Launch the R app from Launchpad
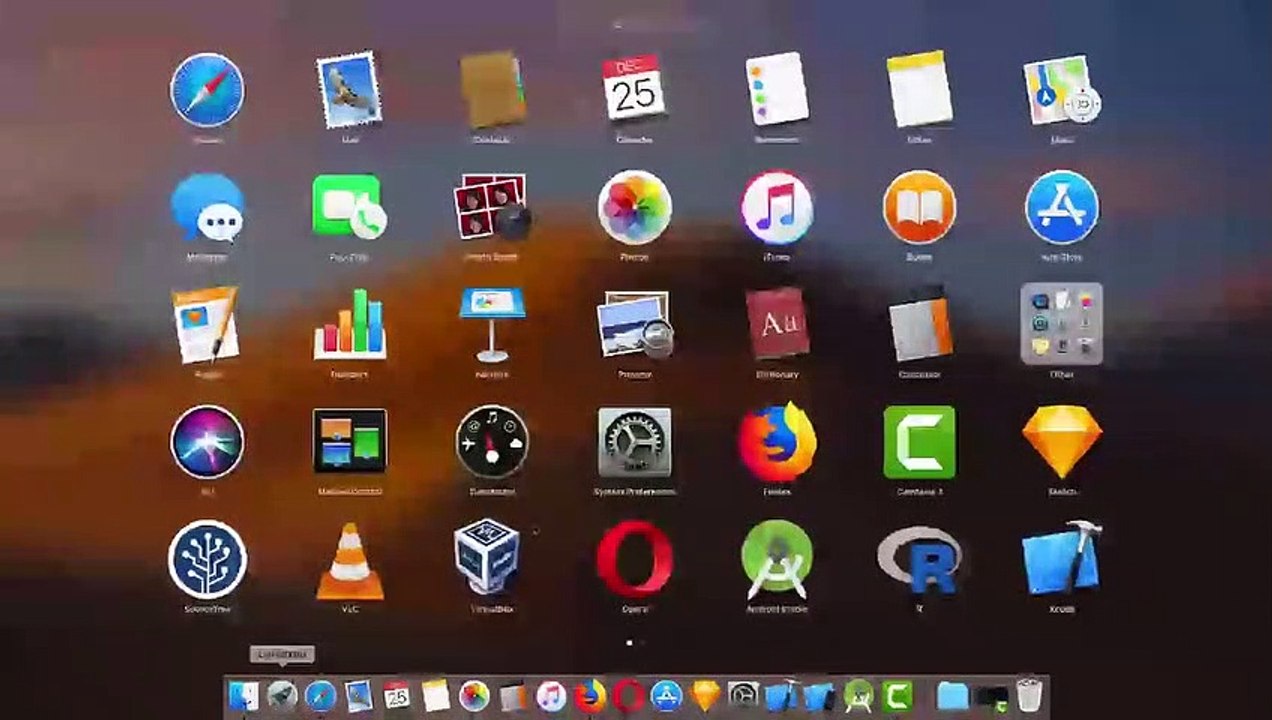1272x720 pixels. pos(919,561)
